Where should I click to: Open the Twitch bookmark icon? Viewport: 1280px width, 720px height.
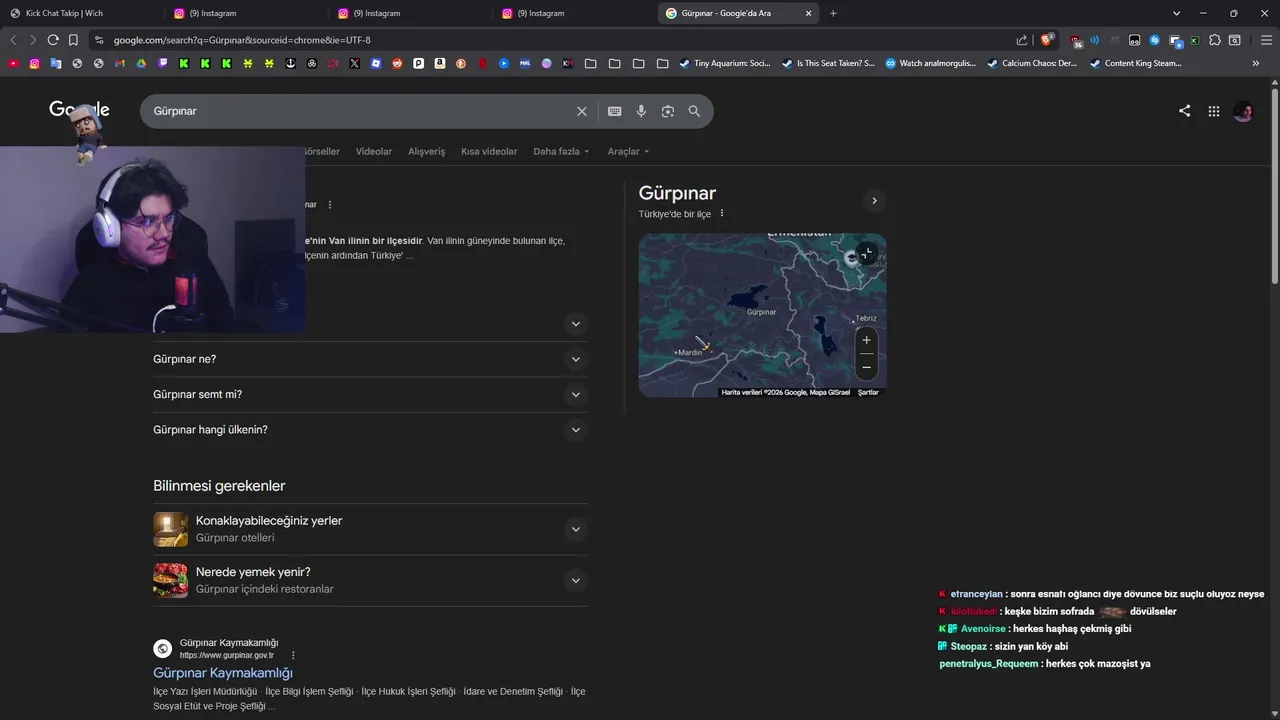click(x=162, y=63)
